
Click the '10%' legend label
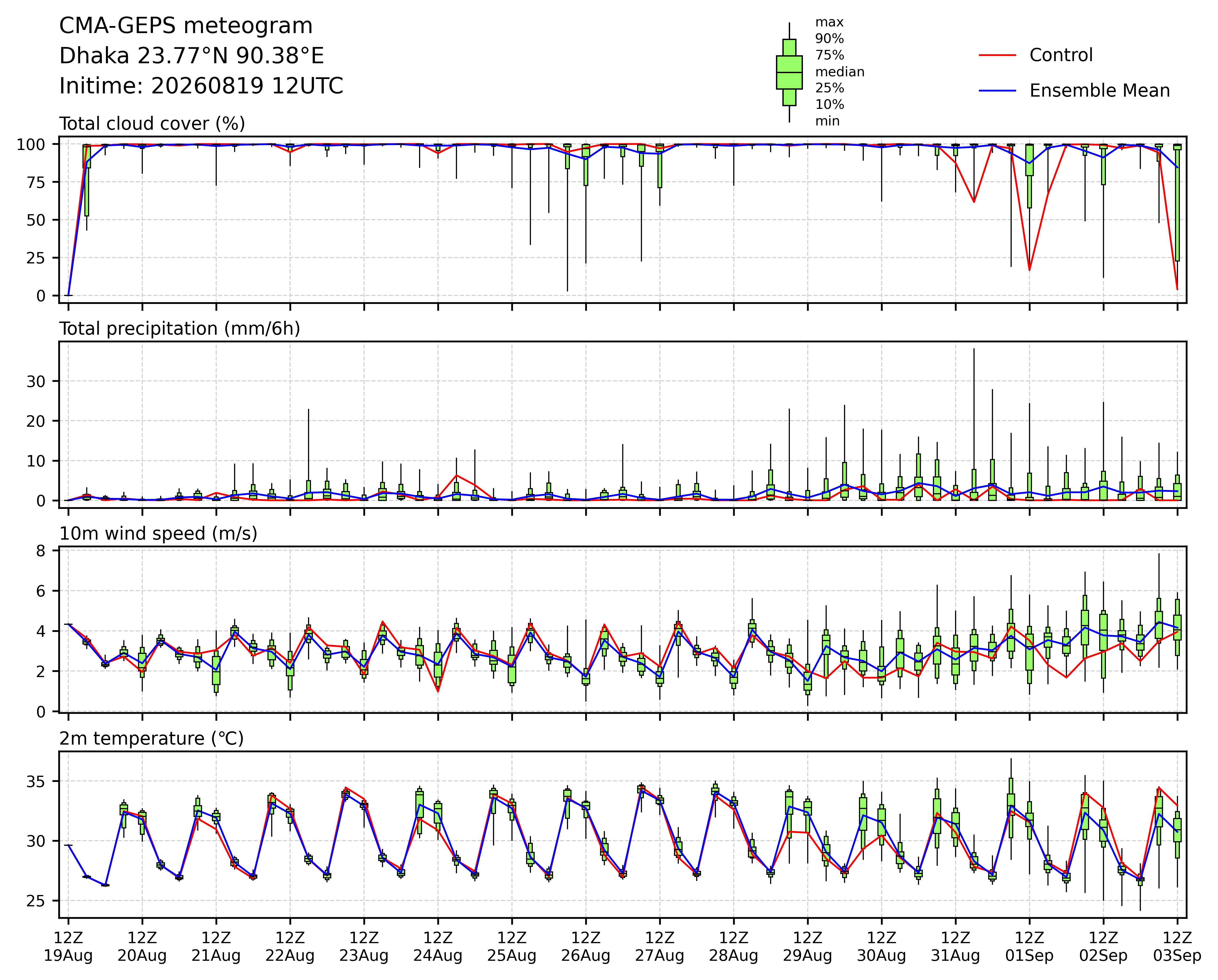click(829, 105)
